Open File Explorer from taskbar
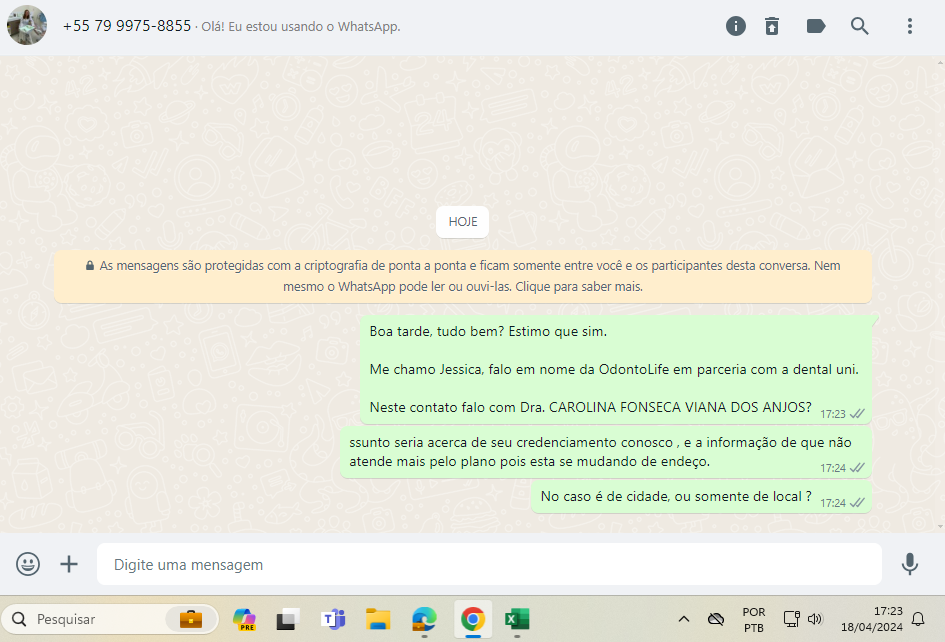The height and width of the screenshot is (642, 945). [x=378, y=619]
